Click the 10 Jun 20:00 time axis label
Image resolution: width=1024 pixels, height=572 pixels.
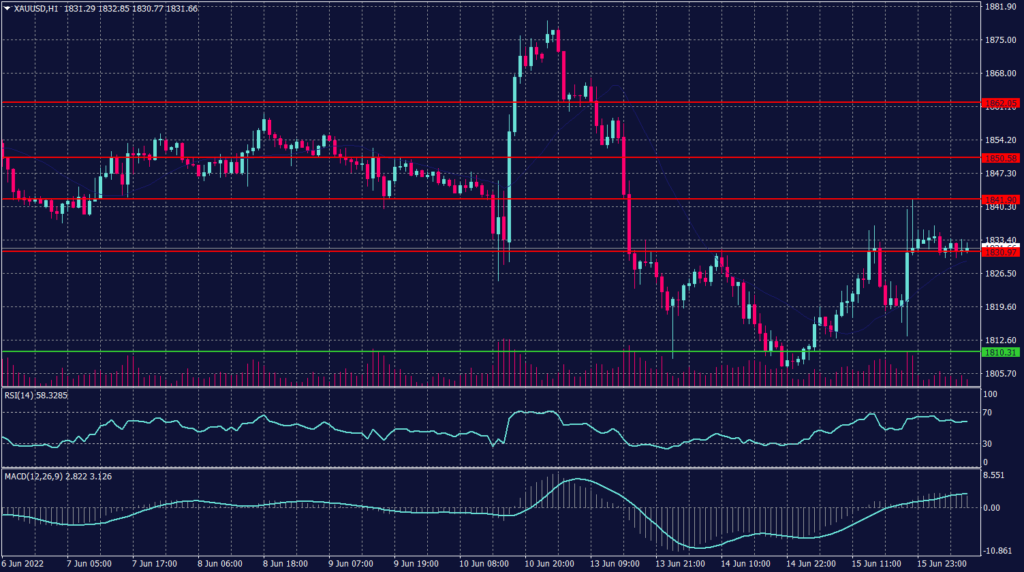[x=550, y=563]
